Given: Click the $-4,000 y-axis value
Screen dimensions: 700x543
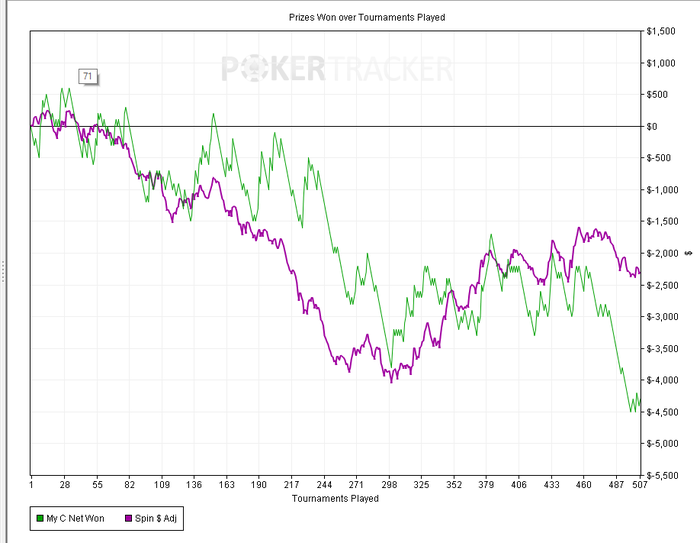Looking at the screenshot, I should 662,380.
